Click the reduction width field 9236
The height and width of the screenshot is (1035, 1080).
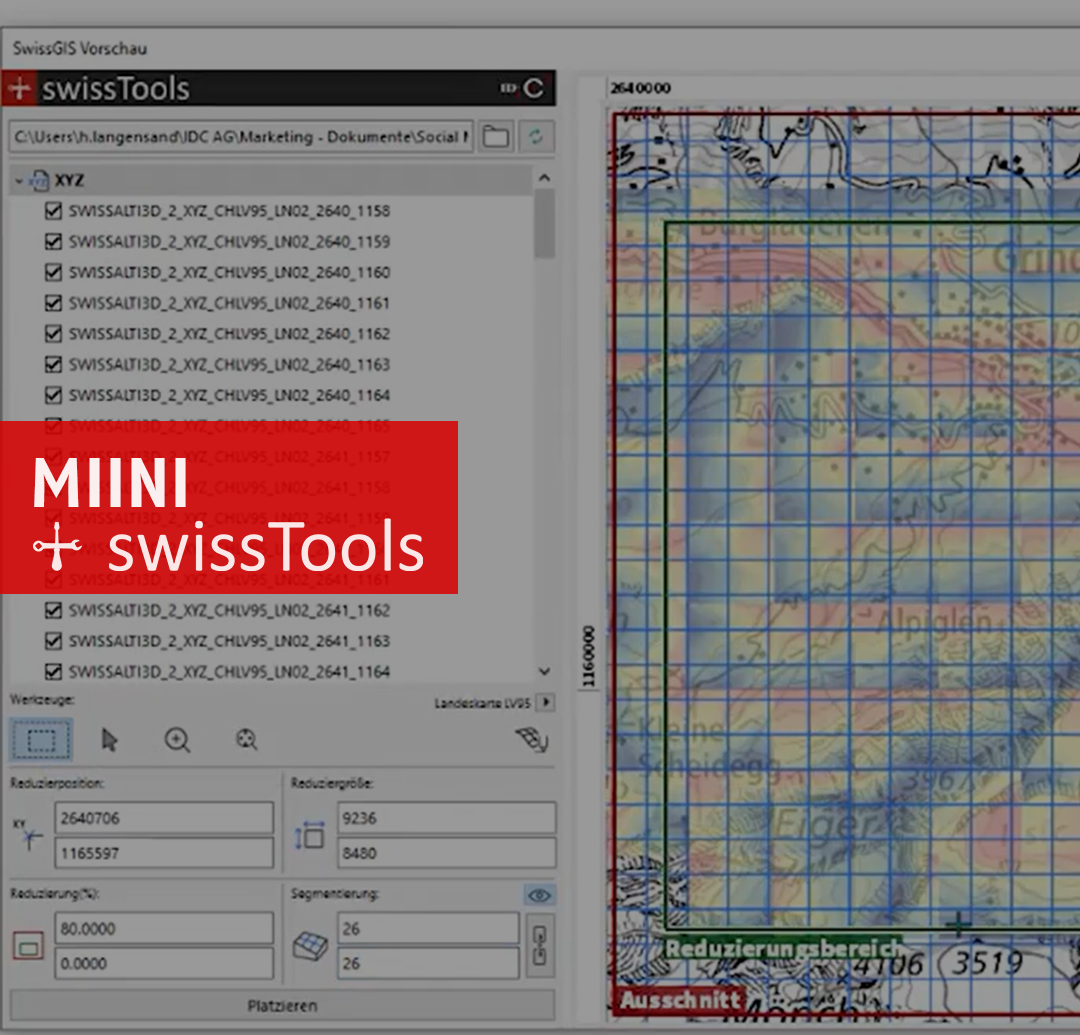click(x=446, y=818)
